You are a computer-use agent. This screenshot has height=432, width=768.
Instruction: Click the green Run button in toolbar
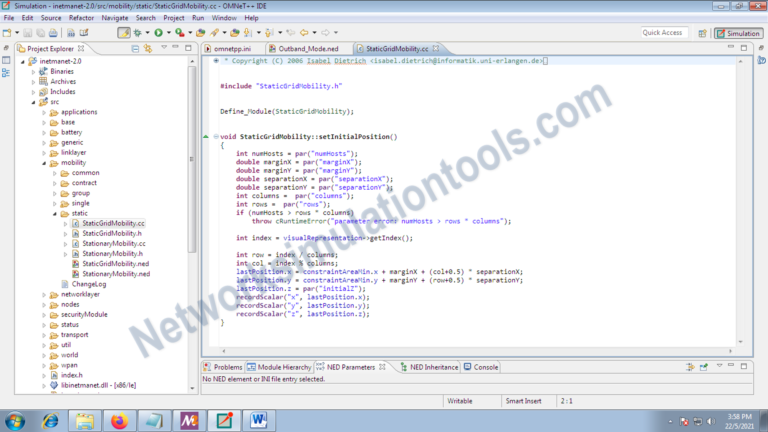(158, 33)
